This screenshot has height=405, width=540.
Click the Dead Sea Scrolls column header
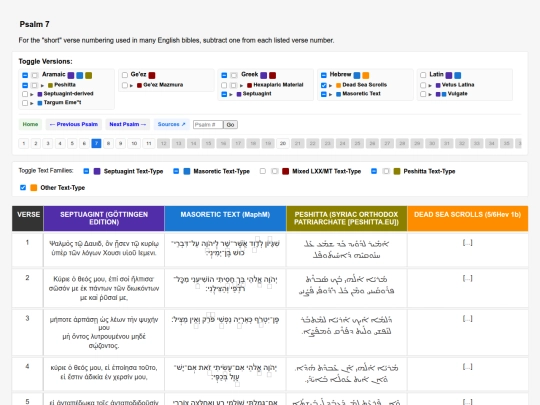[x=468, y=218]
